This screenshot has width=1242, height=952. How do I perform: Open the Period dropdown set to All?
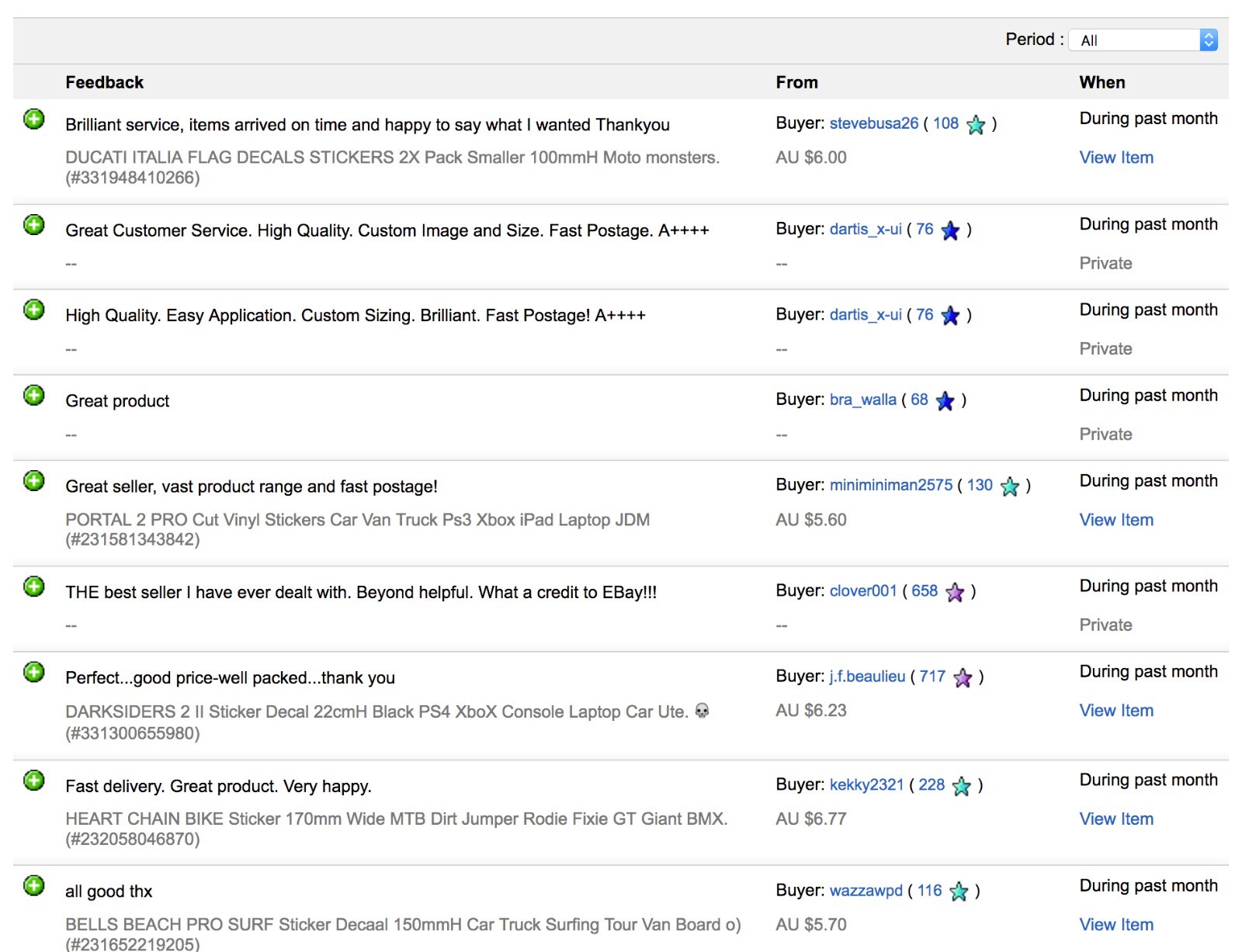[1143, 40]
